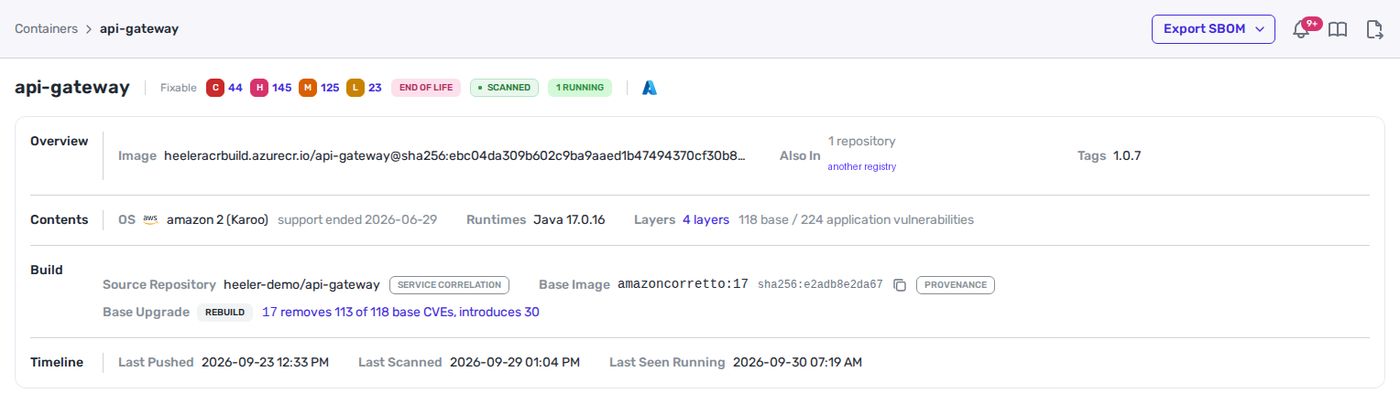Image resolution: width=1400 pixels, height=393 pixels.
Task: Open the Export SBOM dropdown
Action: [x=1213, y=29]
